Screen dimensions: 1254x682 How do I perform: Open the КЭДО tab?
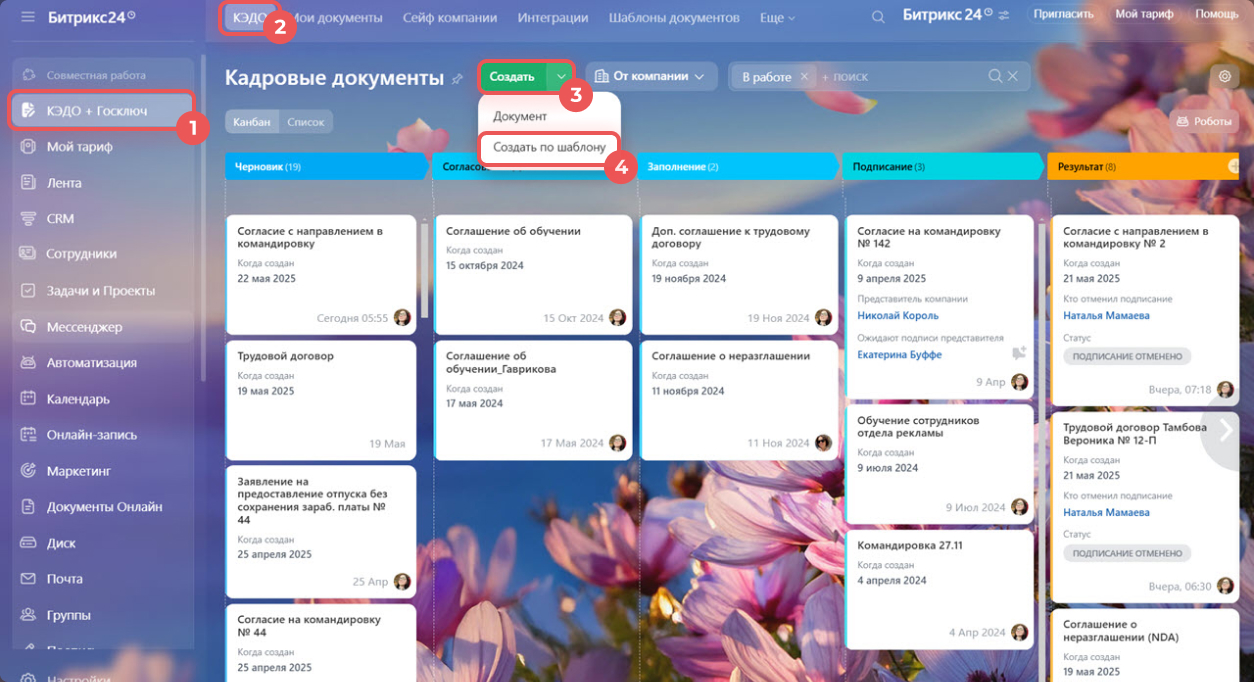pos(249,18)
